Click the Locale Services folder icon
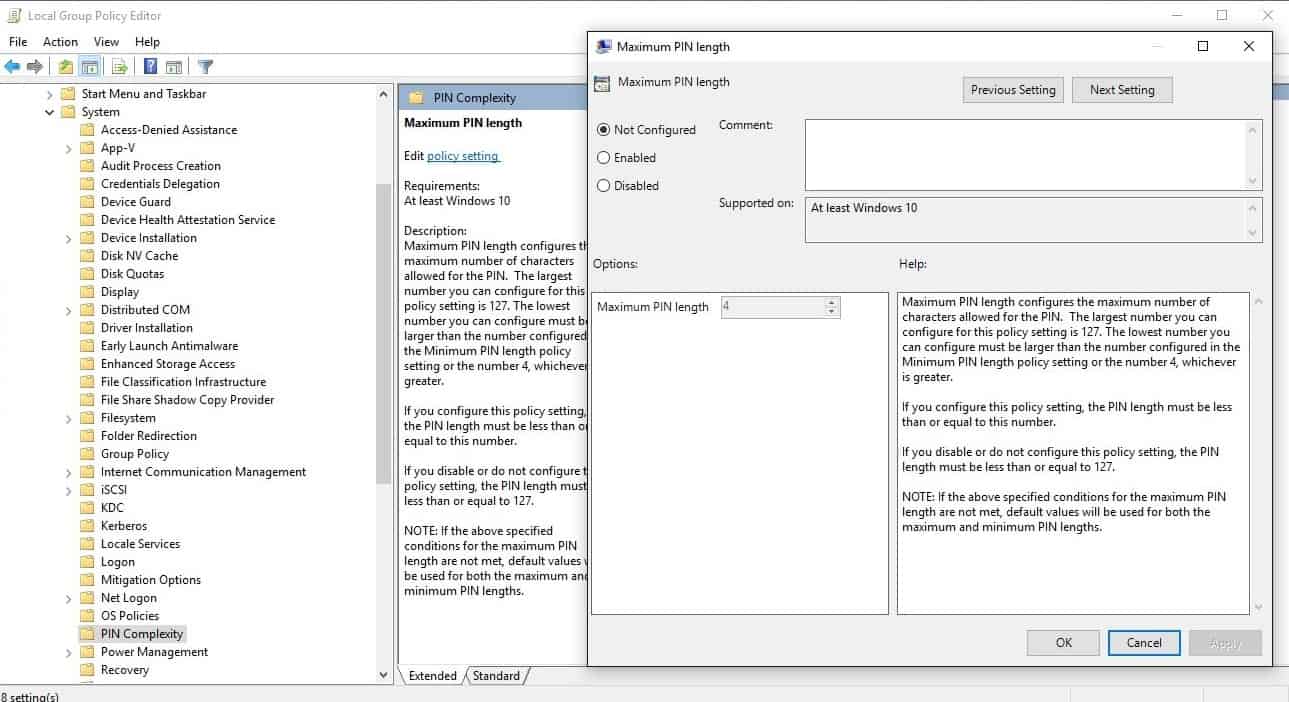The image size is (1289, 702). pyautogui.click(x=87, y=544)
